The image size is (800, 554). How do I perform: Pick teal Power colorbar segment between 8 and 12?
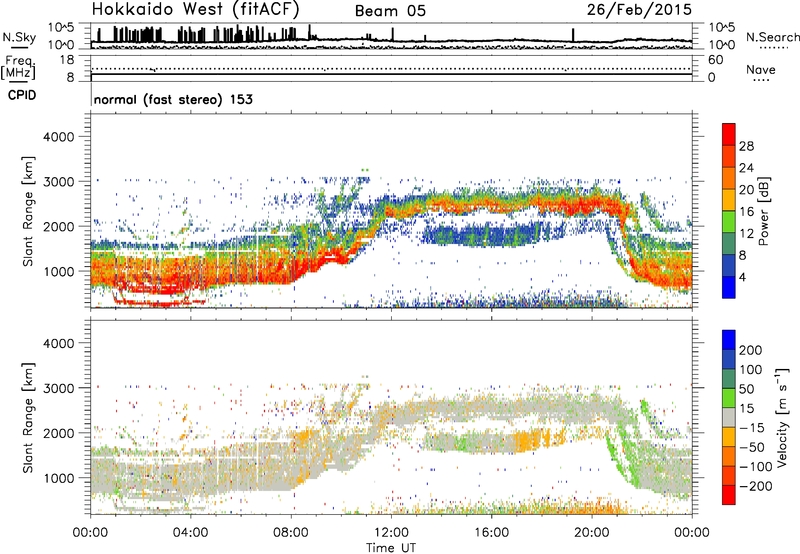[729, 244]
